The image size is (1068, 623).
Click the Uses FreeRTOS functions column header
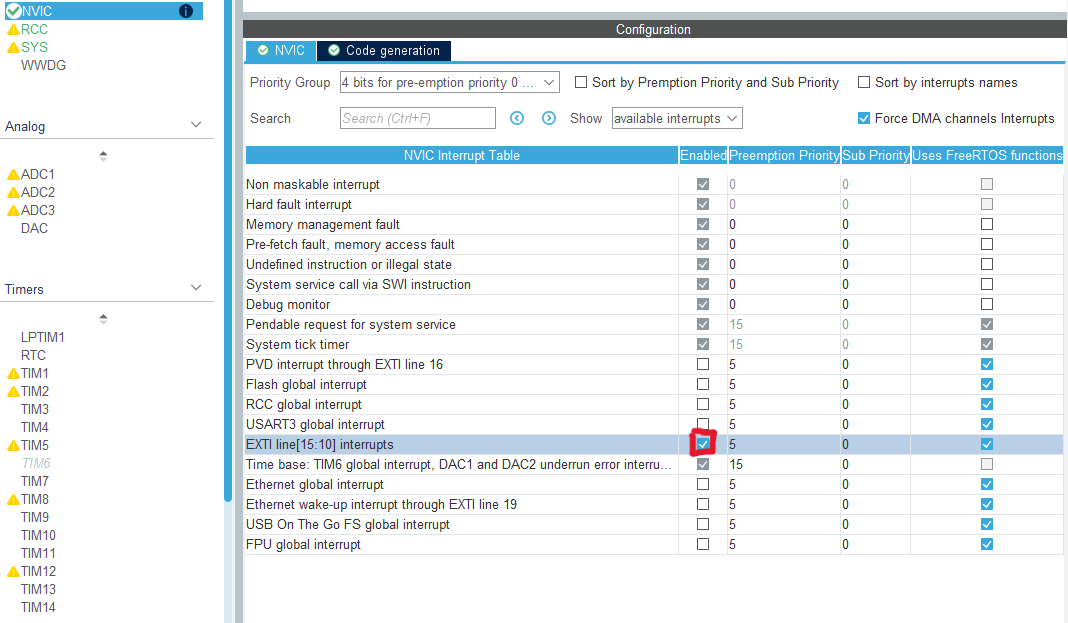(x=987, y=155)
